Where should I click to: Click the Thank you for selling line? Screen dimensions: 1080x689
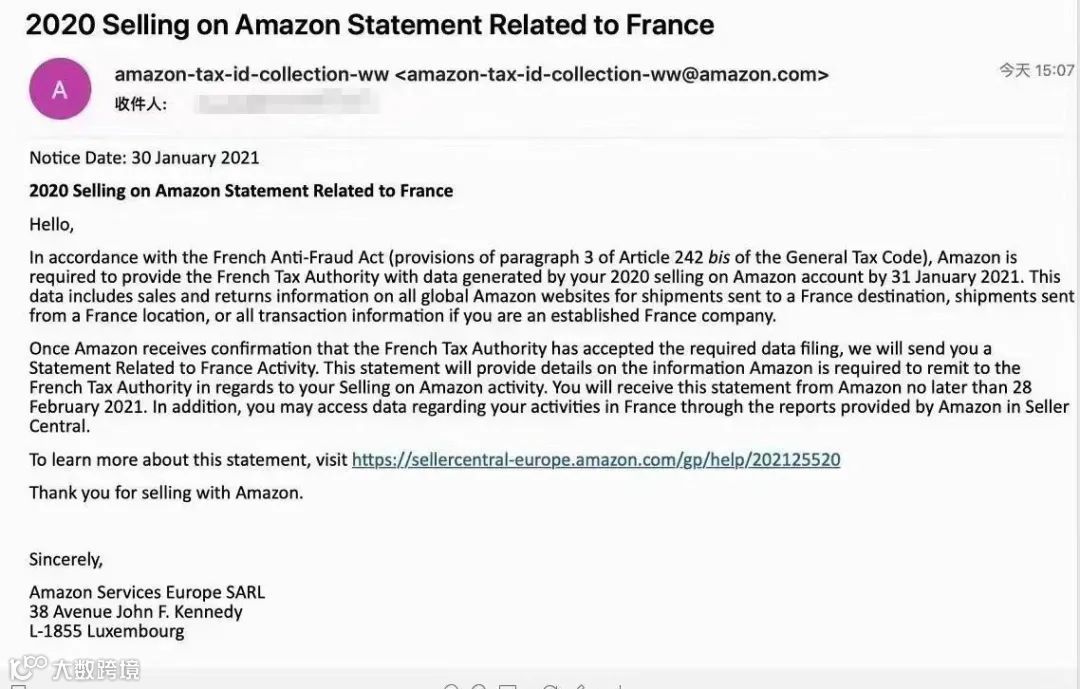(x=166, y=493)
